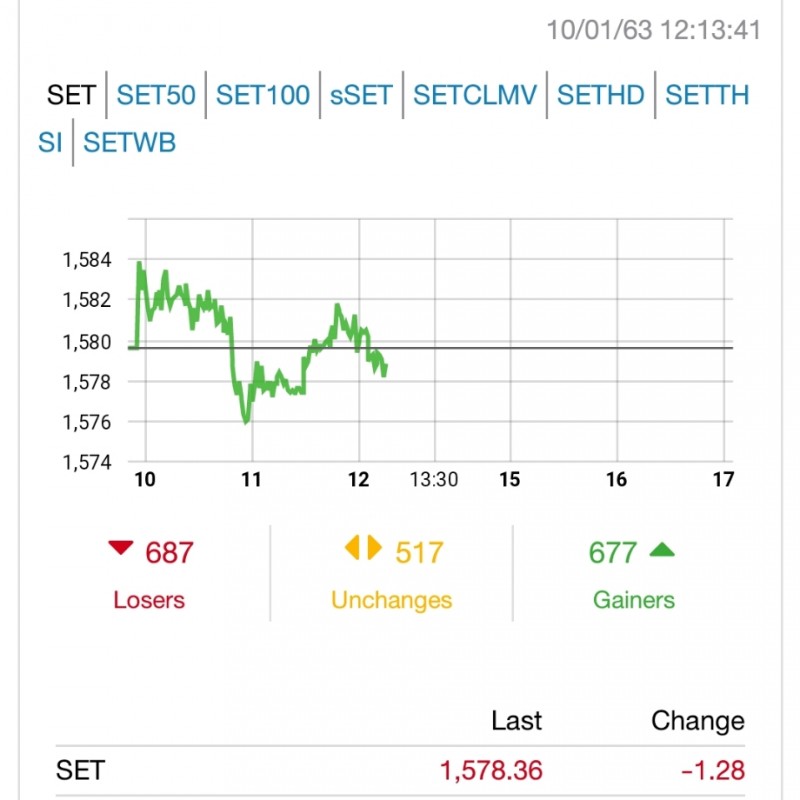Select the SET index tab
Viewport: 800px width, 800px height.
(71, 96)
